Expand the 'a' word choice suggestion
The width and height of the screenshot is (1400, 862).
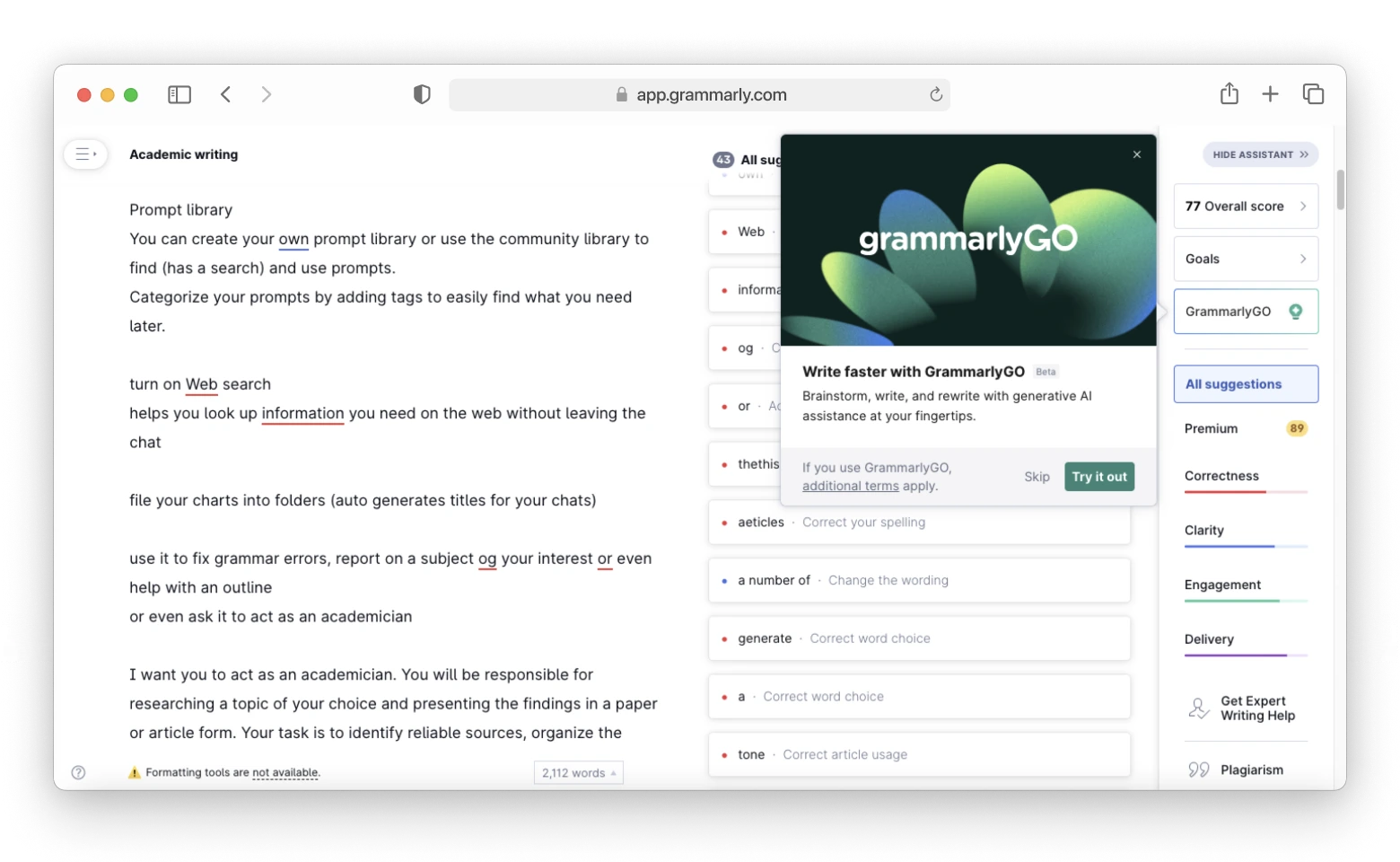tap(919, 697)
